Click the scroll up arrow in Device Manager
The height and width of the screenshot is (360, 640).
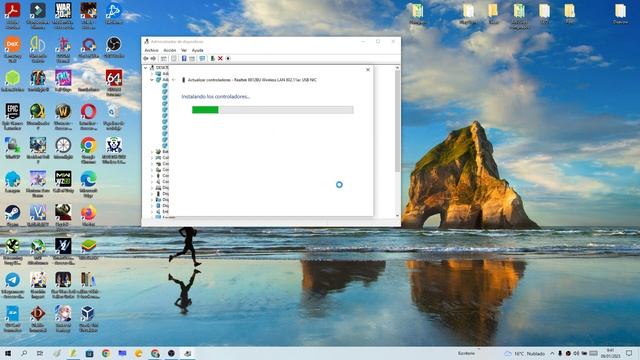[398, 68]
